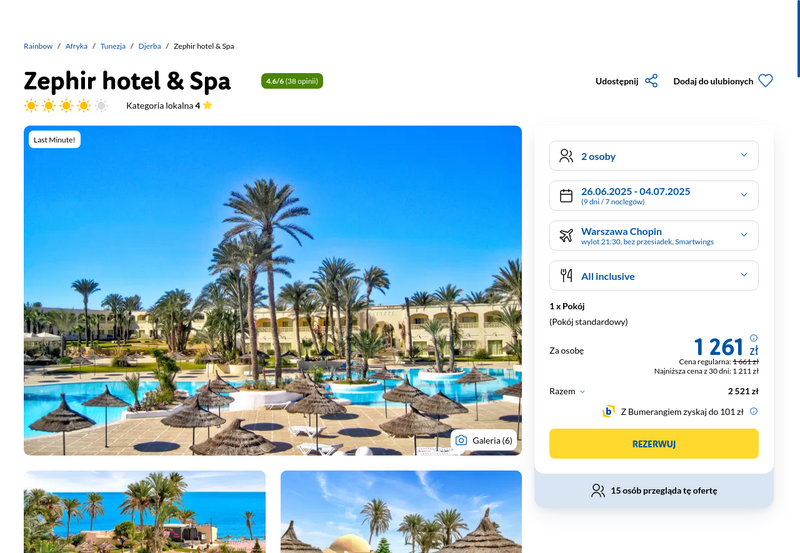The width and height of the screenshot is (800, 553).
Task: Click the heart icon to add to favorites
Action: [x=765, y=81]
